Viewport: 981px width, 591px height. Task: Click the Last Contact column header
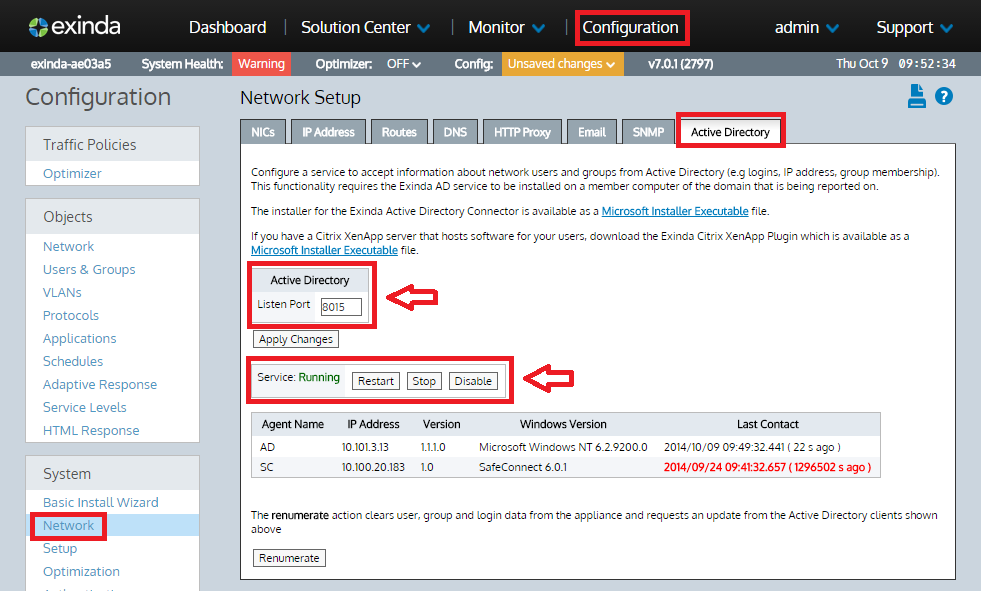pyautogui.click(x=768, y=424)
